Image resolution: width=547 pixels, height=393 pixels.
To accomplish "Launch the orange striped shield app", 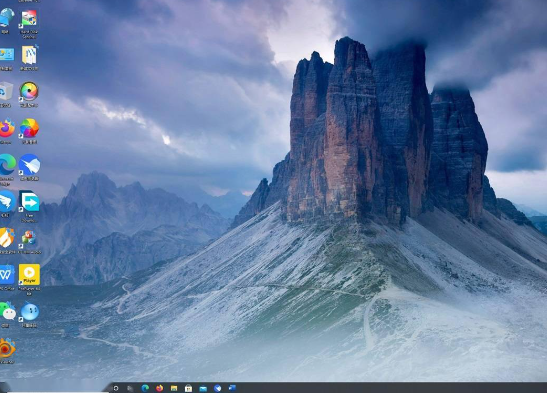I will click(x=7, y=238).
